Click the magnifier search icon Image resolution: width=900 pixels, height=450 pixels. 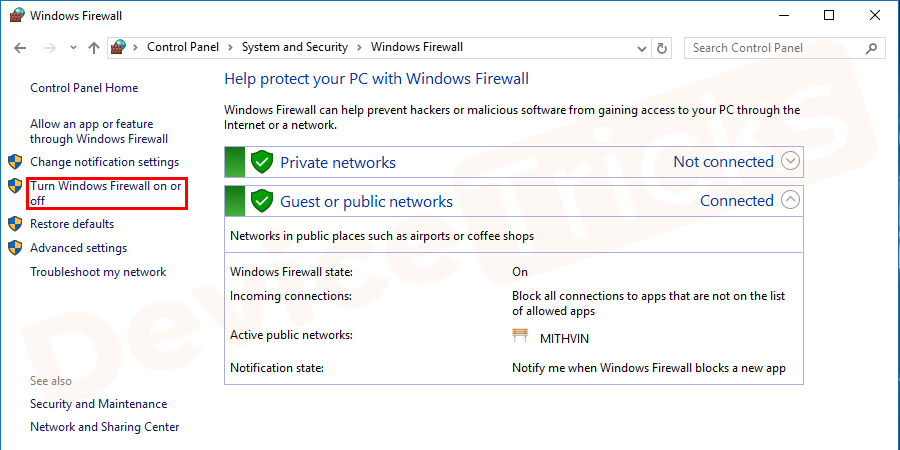871,48
